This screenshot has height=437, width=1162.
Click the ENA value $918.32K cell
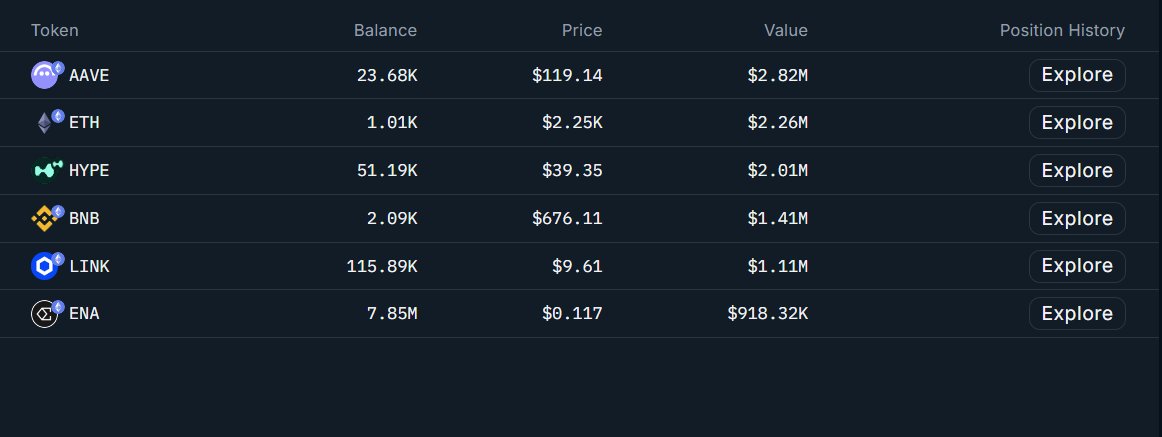pos(767,314)
